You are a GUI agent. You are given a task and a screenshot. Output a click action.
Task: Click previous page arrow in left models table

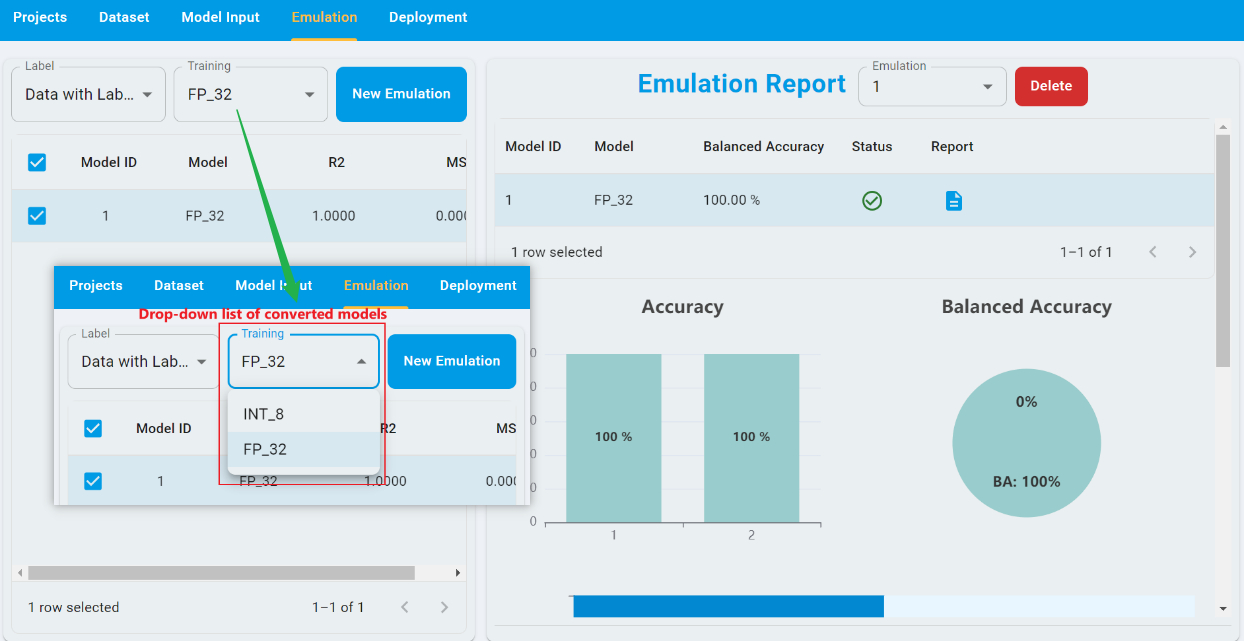click(x=405, y=607)
